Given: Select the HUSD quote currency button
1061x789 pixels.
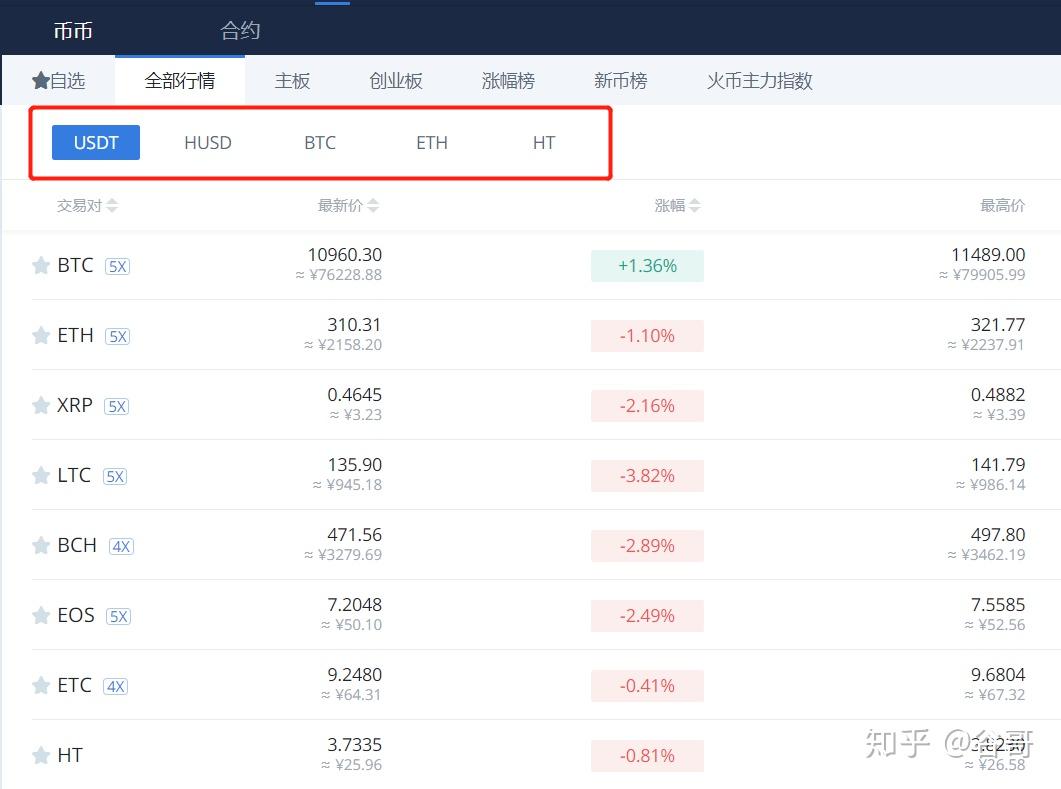Looking at the screenshot, I should coord(207,142).
